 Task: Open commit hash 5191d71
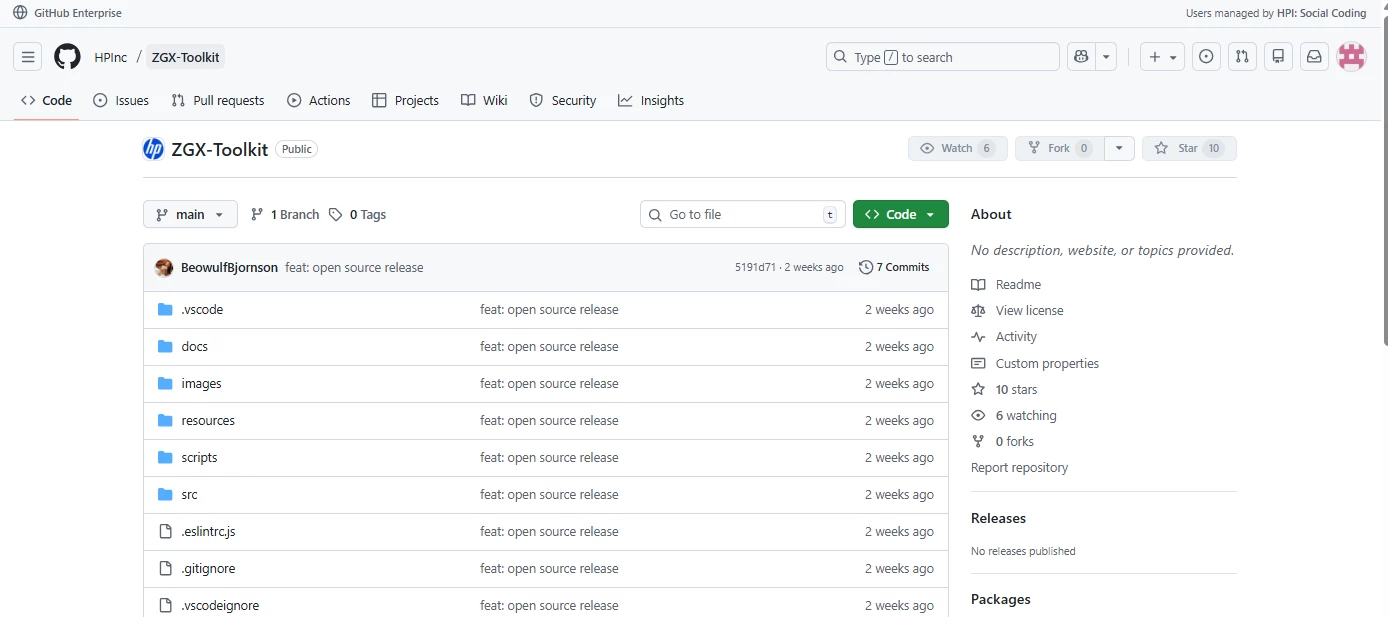[x=755, y=267]
